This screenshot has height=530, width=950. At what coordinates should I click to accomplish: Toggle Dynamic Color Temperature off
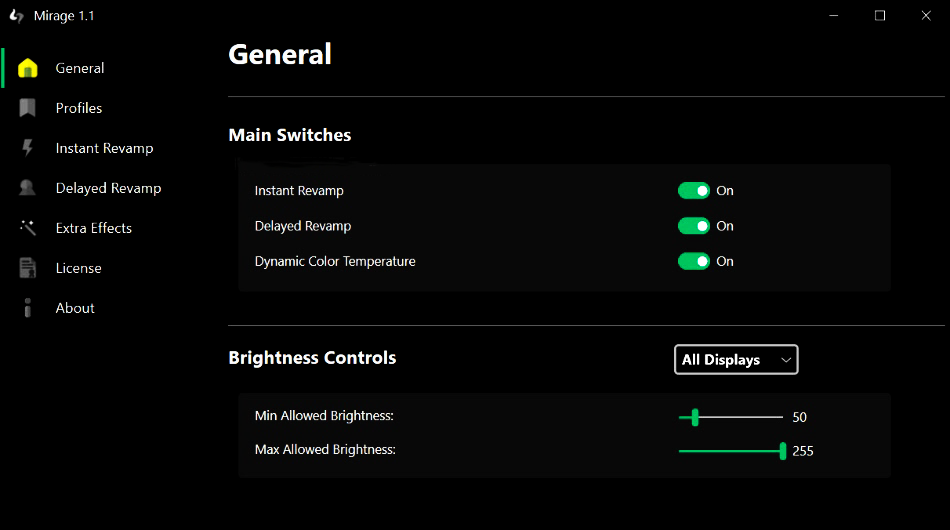click(694, 261)
